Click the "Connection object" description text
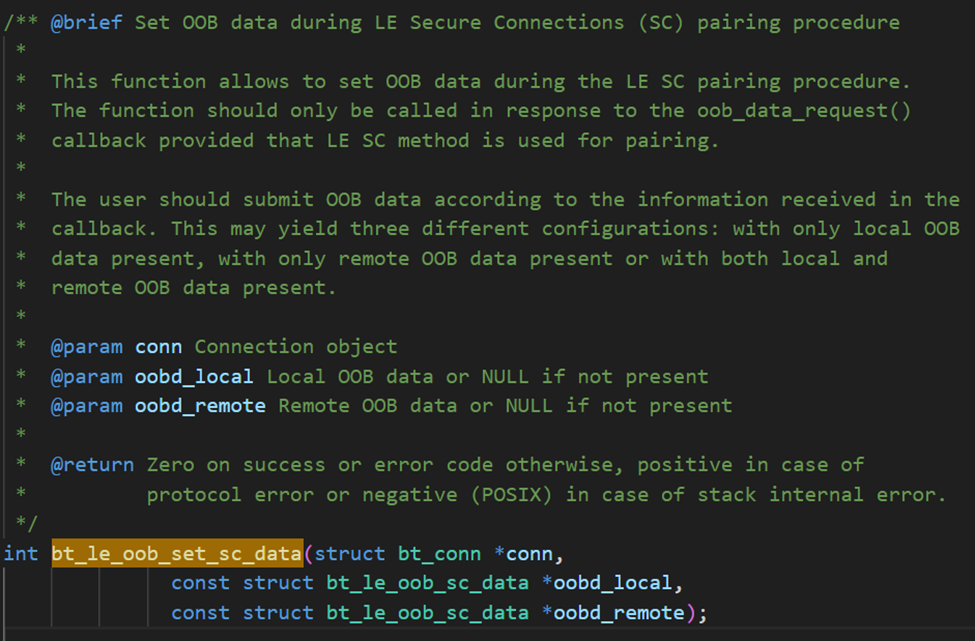This screenshot has width=975, height=641. (296, 347)
